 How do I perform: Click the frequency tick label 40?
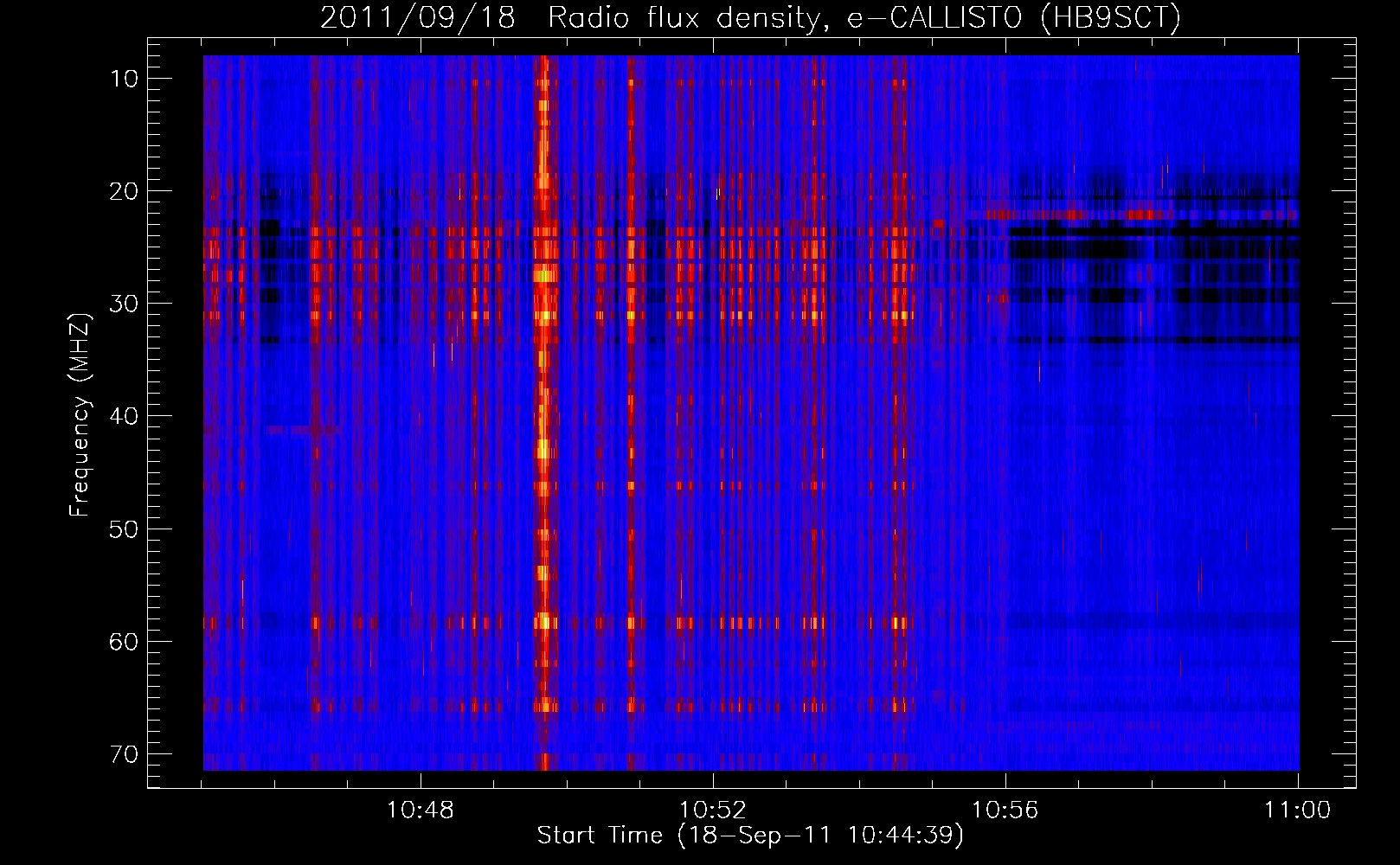124,416
